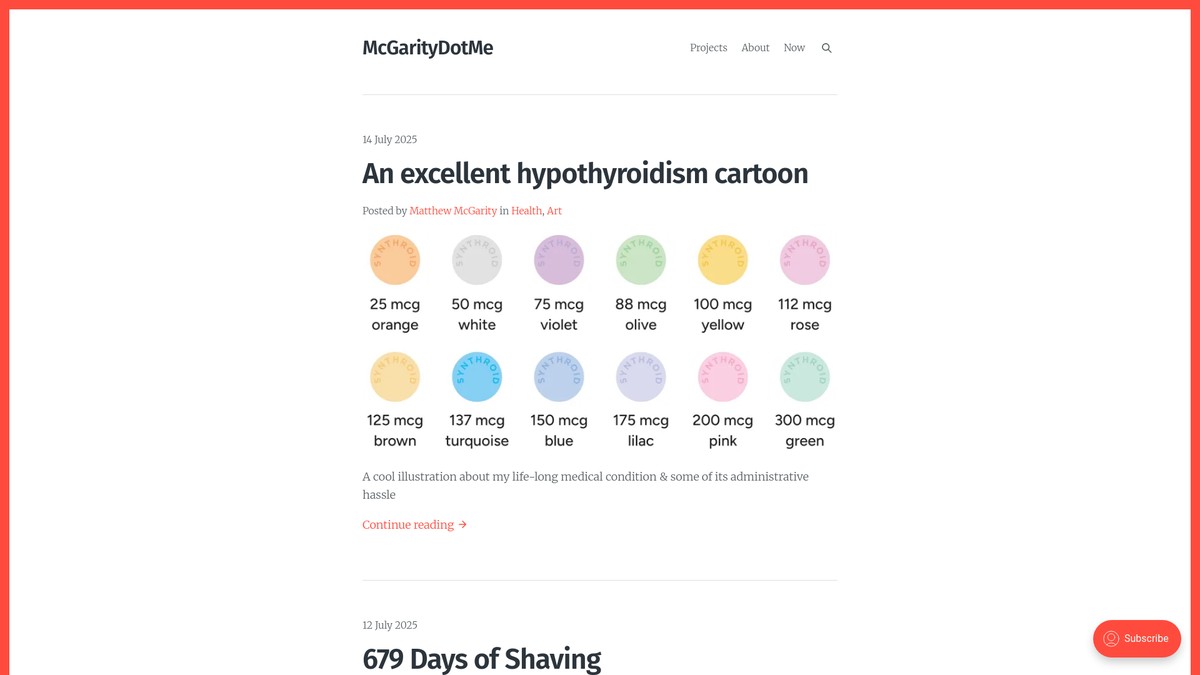1200x675 pixels.
Task: Click the Synthroid pills illustration image
Action: (600, 341)
